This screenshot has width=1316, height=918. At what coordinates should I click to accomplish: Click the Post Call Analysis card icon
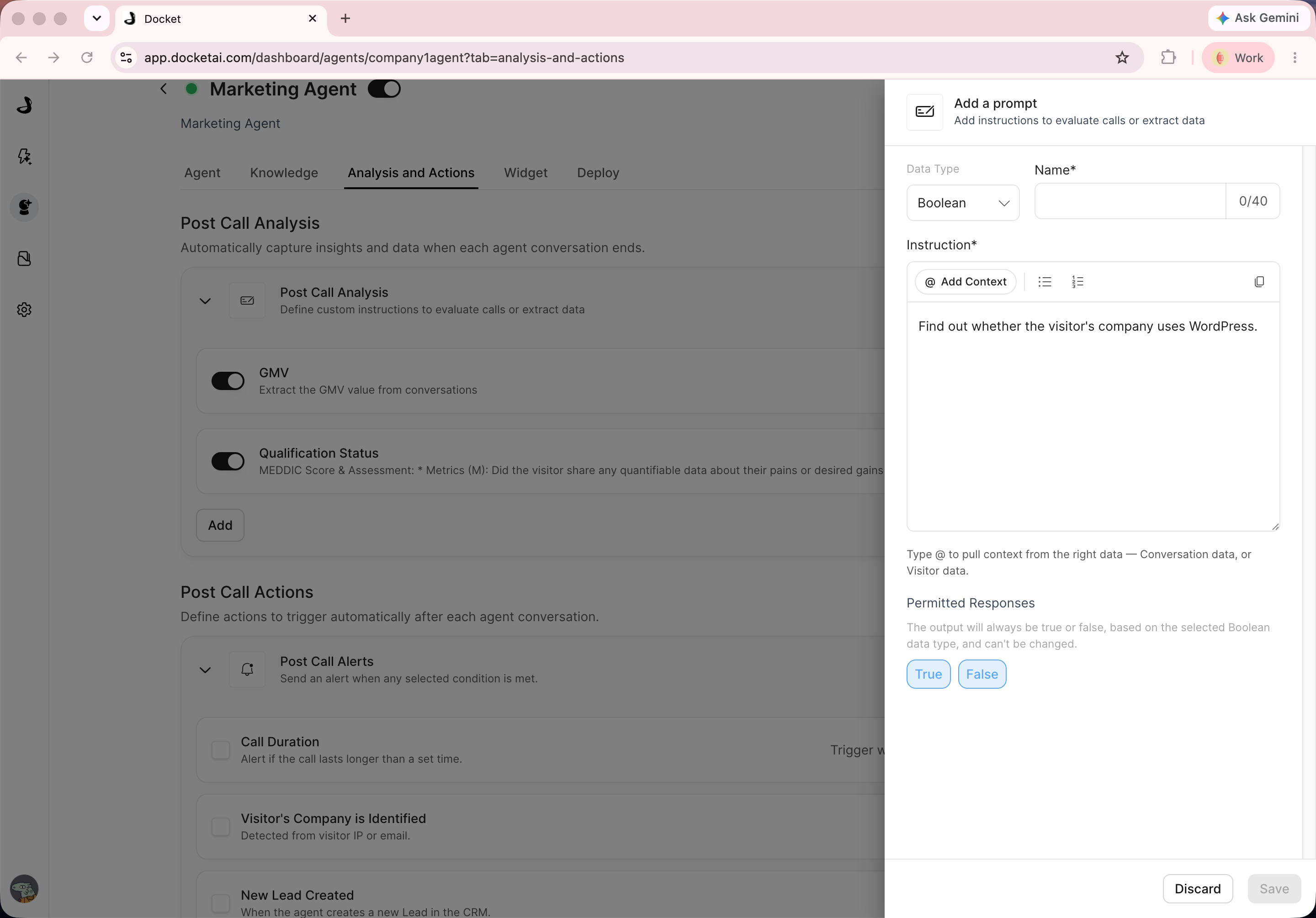pos(247,301)
